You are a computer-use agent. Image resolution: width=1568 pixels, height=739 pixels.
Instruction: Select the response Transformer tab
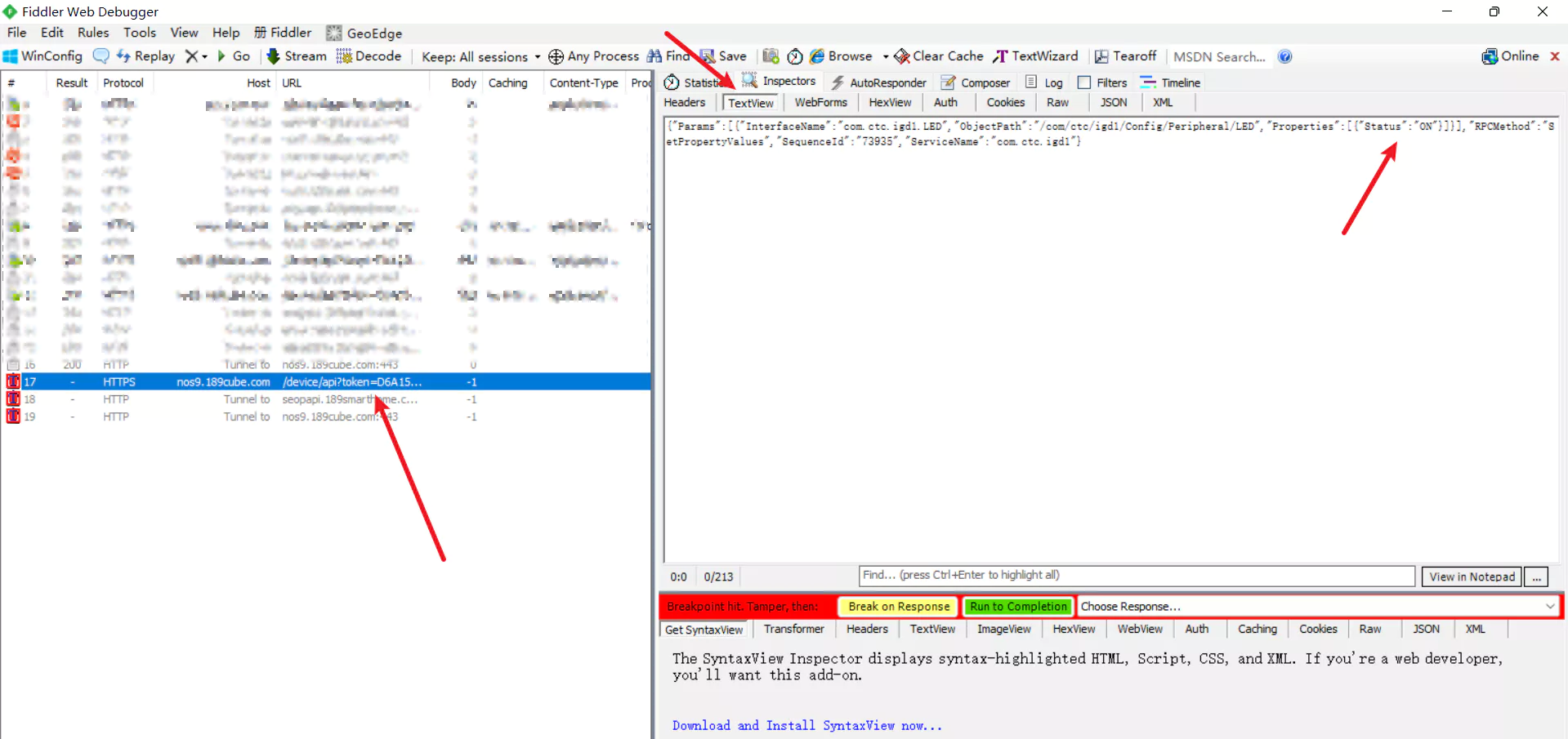[x=793, y=629]
